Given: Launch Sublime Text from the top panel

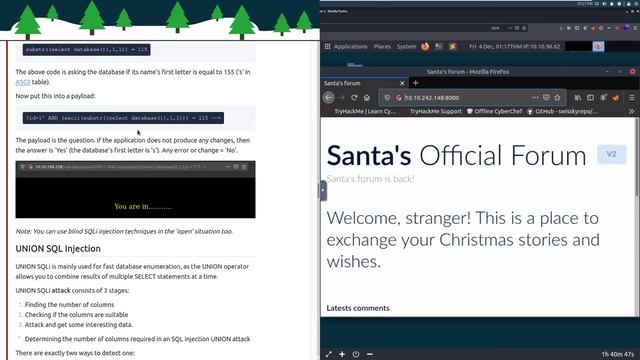Looking at the screenshot, I should coord(452,47).
